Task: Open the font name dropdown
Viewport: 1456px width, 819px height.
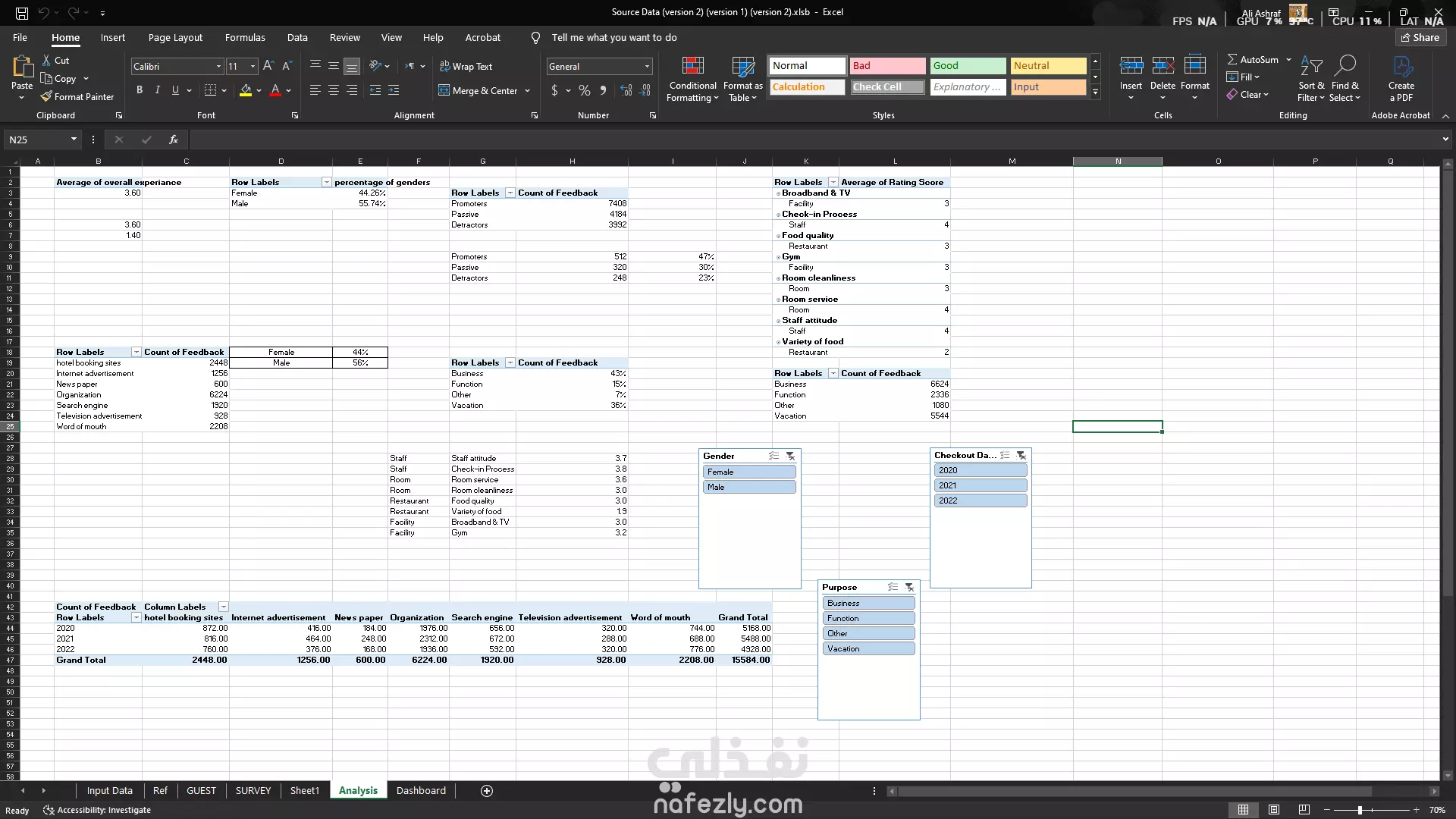Action: (x=218, y=67)
